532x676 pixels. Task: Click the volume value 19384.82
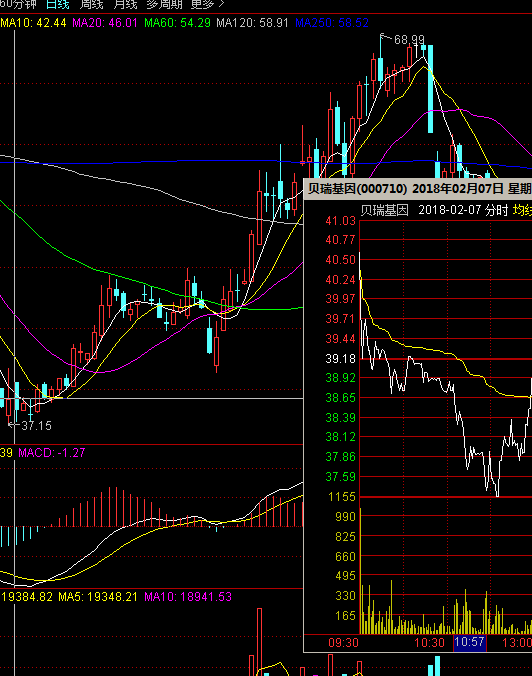[27, 597]
